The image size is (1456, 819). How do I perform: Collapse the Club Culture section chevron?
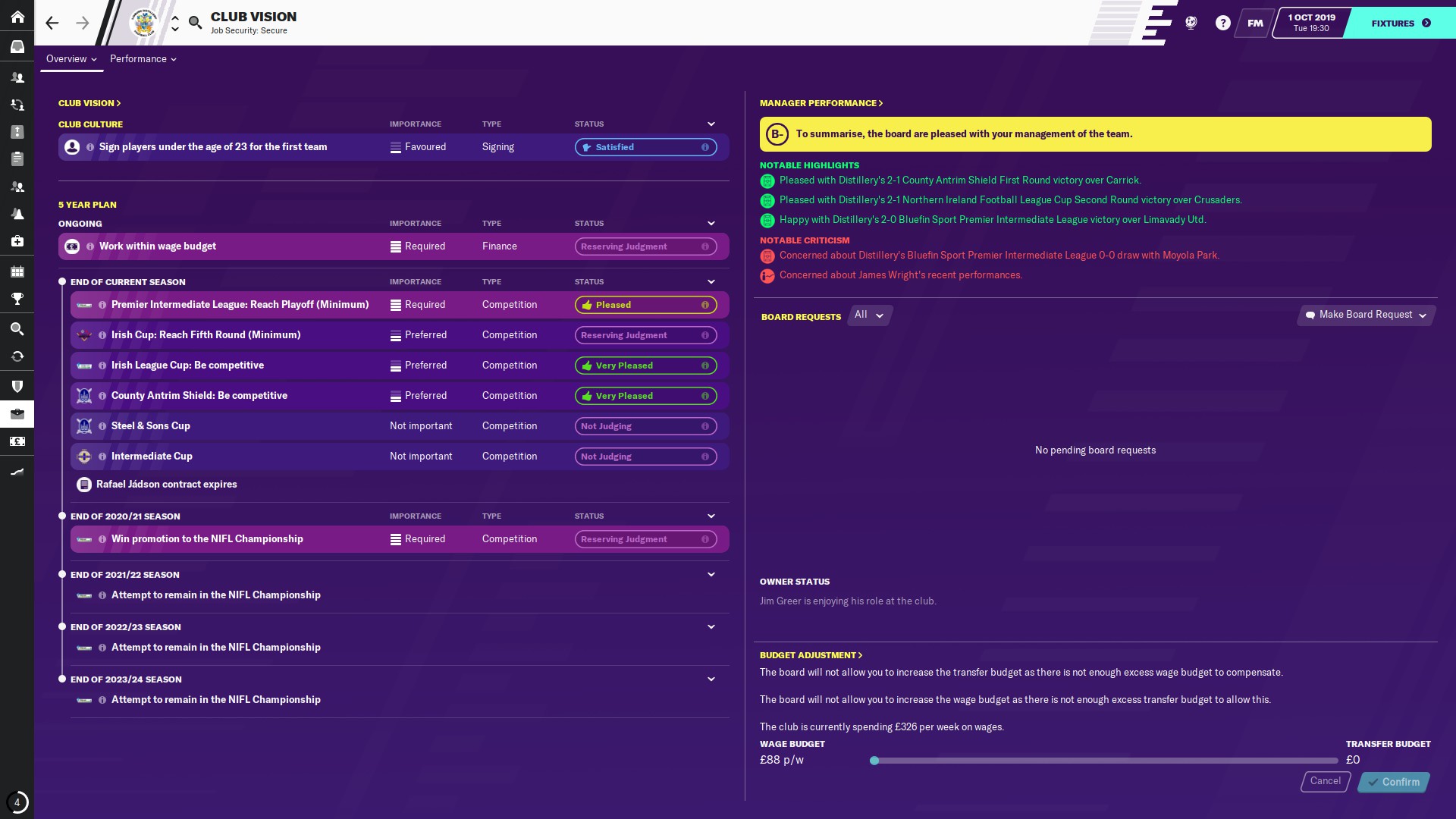711,124
